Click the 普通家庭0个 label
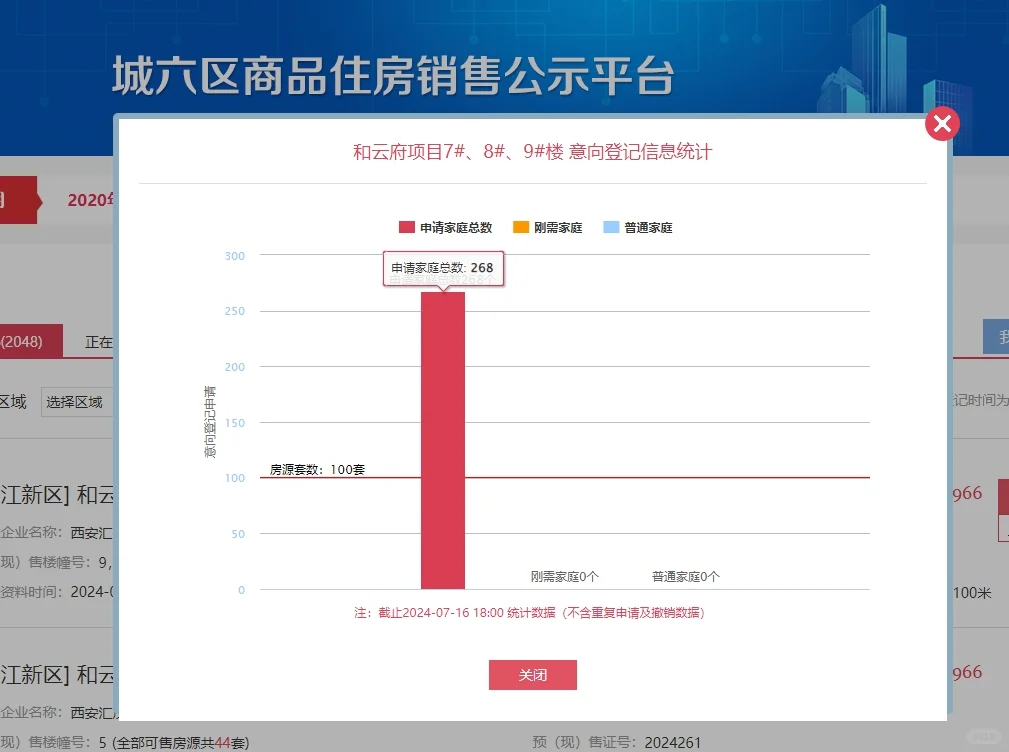Image resolution: width=1009 pixels, height=752 pixels. [x=685, y=576]
